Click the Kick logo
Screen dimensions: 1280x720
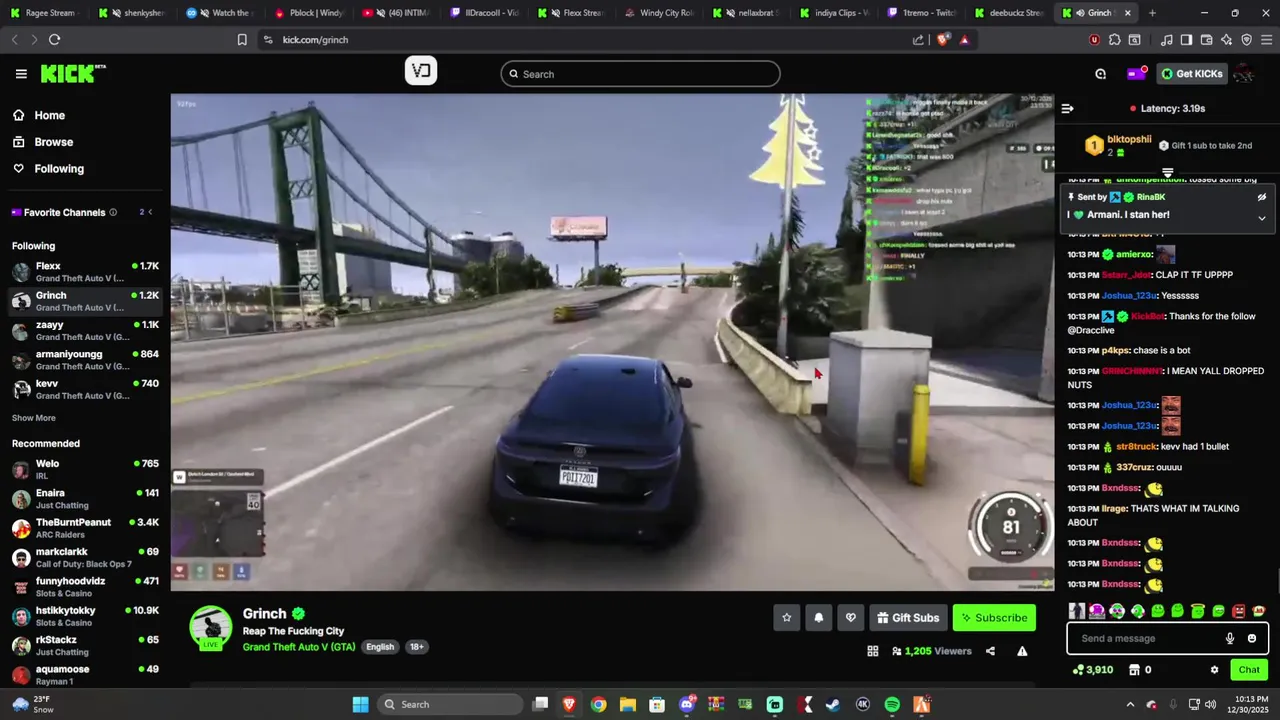click(73, 74)
